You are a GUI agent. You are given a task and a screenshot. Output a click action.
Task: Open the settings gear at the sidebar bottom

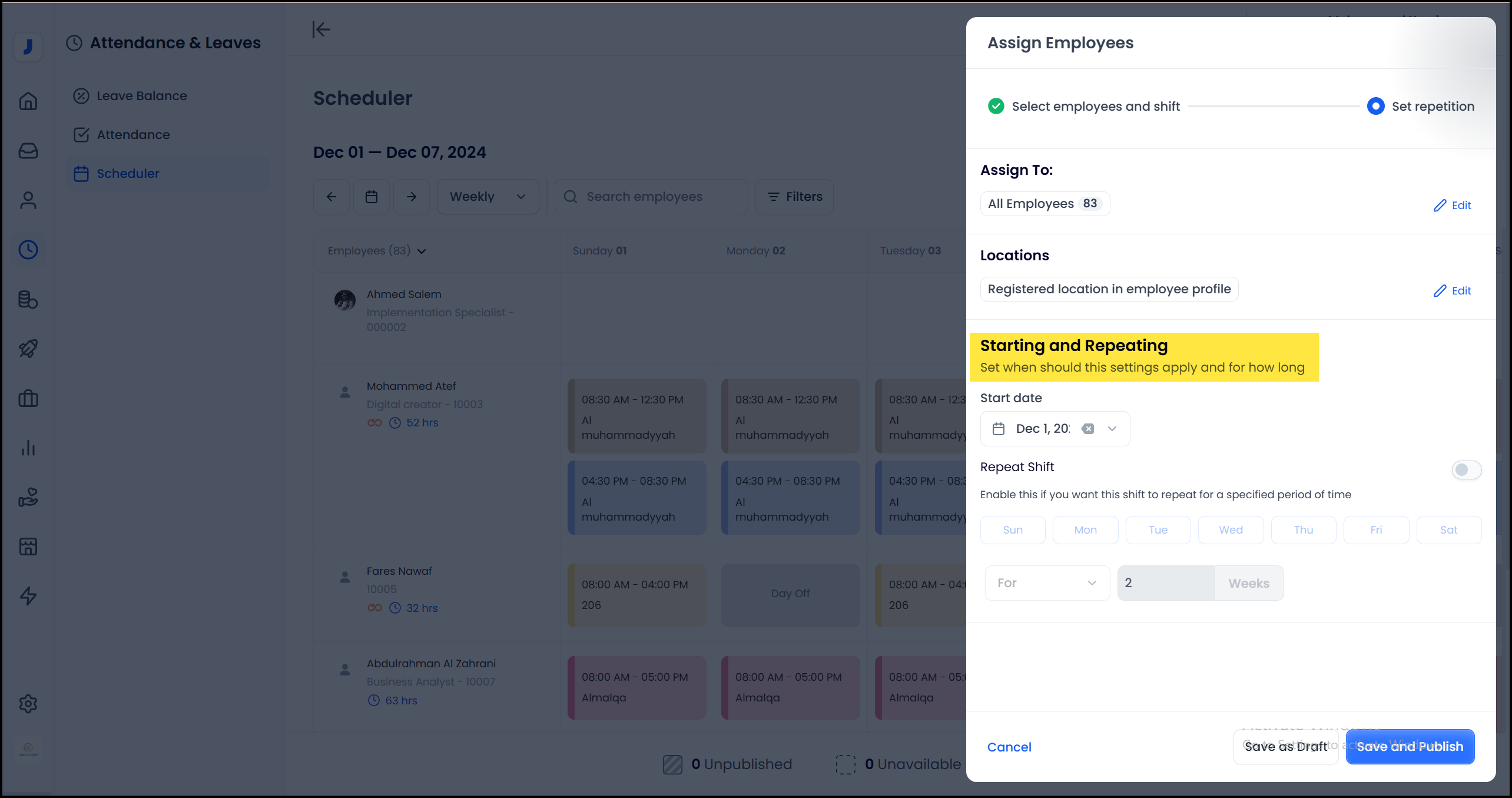pos(28,704)
